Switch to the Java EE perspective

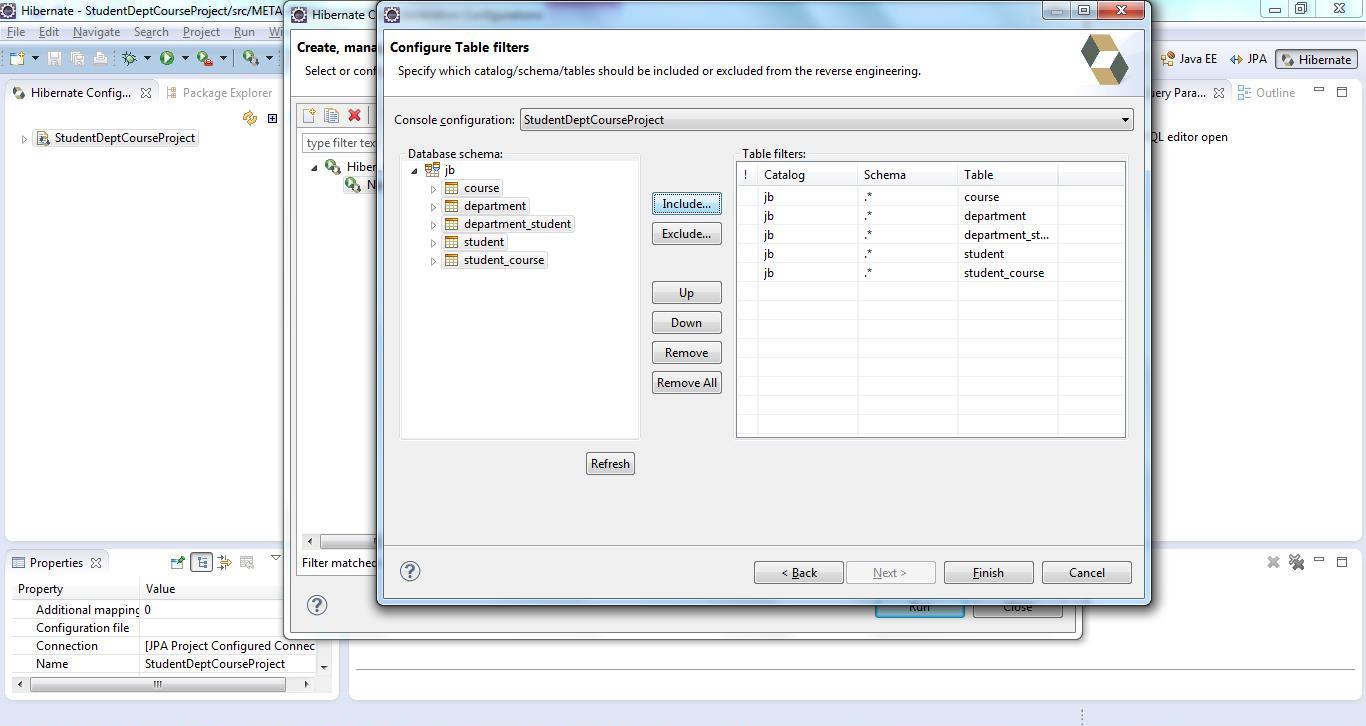1189,59
